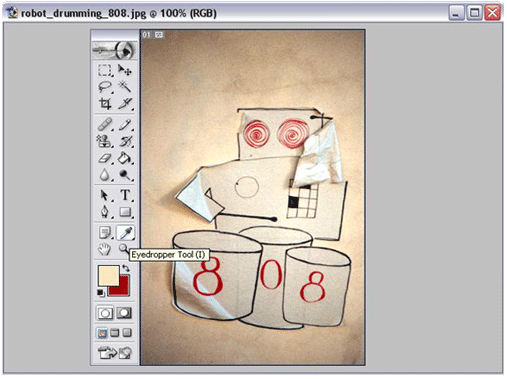
Task: Select the Hand tool
Action: 105,249
